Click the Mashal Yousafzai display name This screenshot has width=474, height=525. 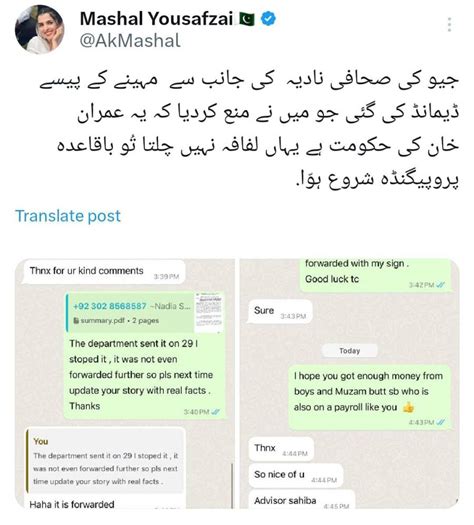click(x=156, y=19)
